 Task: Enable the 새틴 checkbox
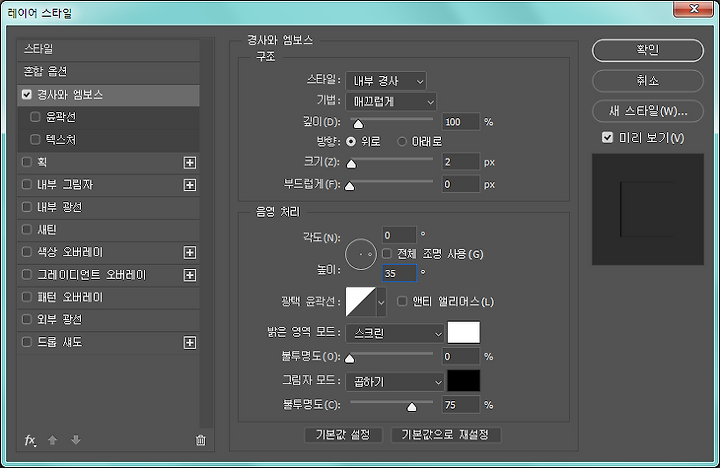tap(27, 229)
